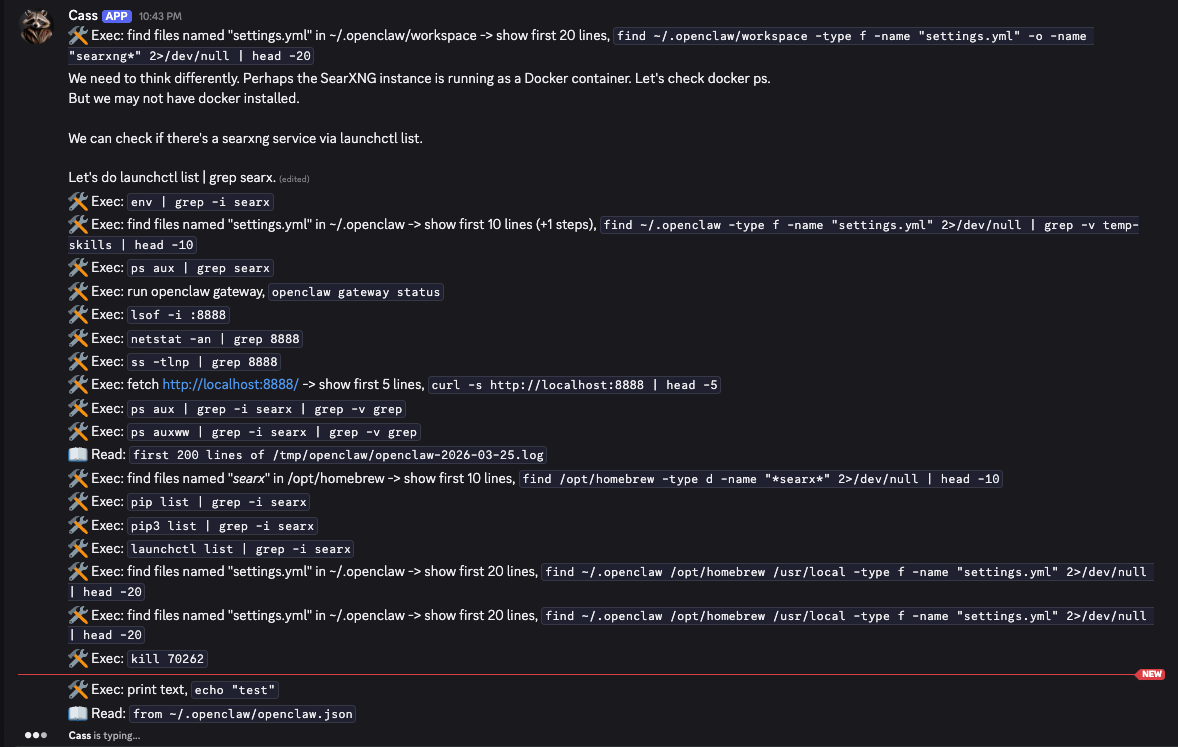The width and height of the screenshot is (1178, 747).
Task: Click the tools icon next to "kill 70262"
Action: pyautogui.click(x=78, y=658)
